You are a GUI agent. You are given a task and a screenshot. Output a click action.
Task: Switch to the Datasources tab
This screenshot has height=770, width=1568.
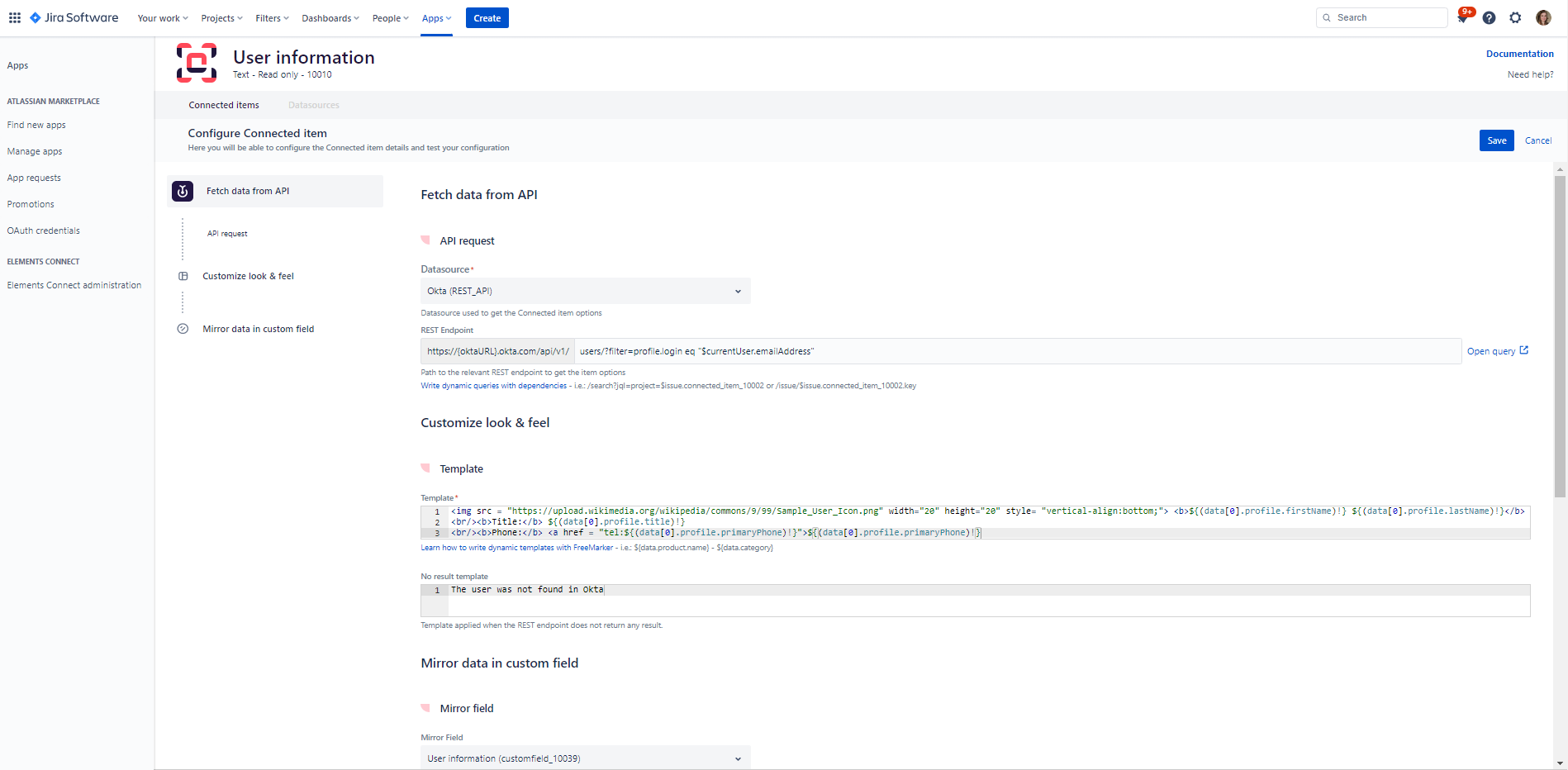(x=313, y=105)
